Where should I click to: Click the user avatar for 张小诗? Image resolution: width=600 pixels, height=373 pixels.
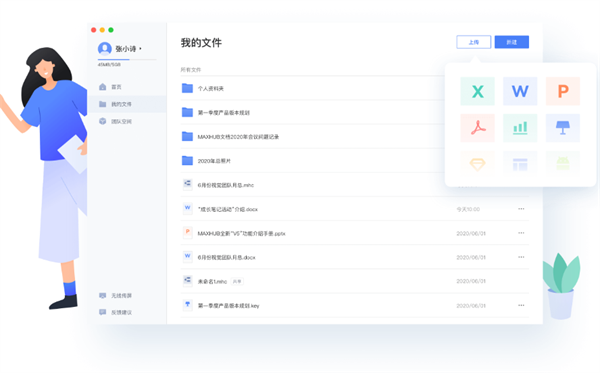pos(104,49)
